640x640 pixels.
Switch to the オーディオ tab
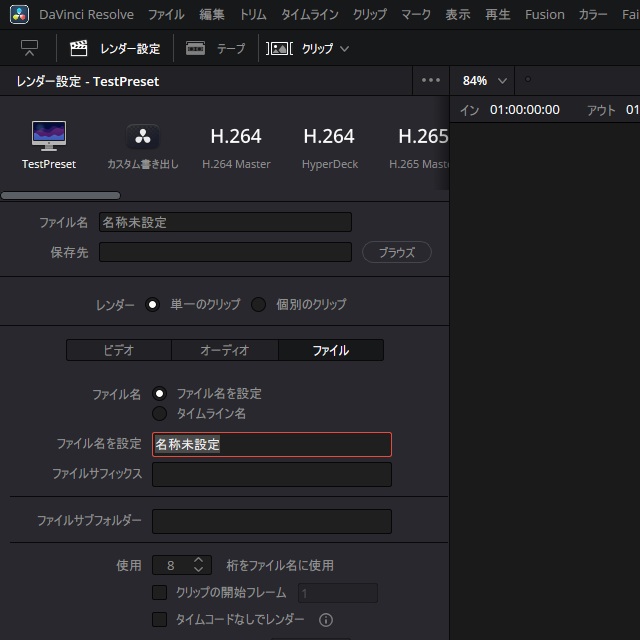[x=224, y=350]
